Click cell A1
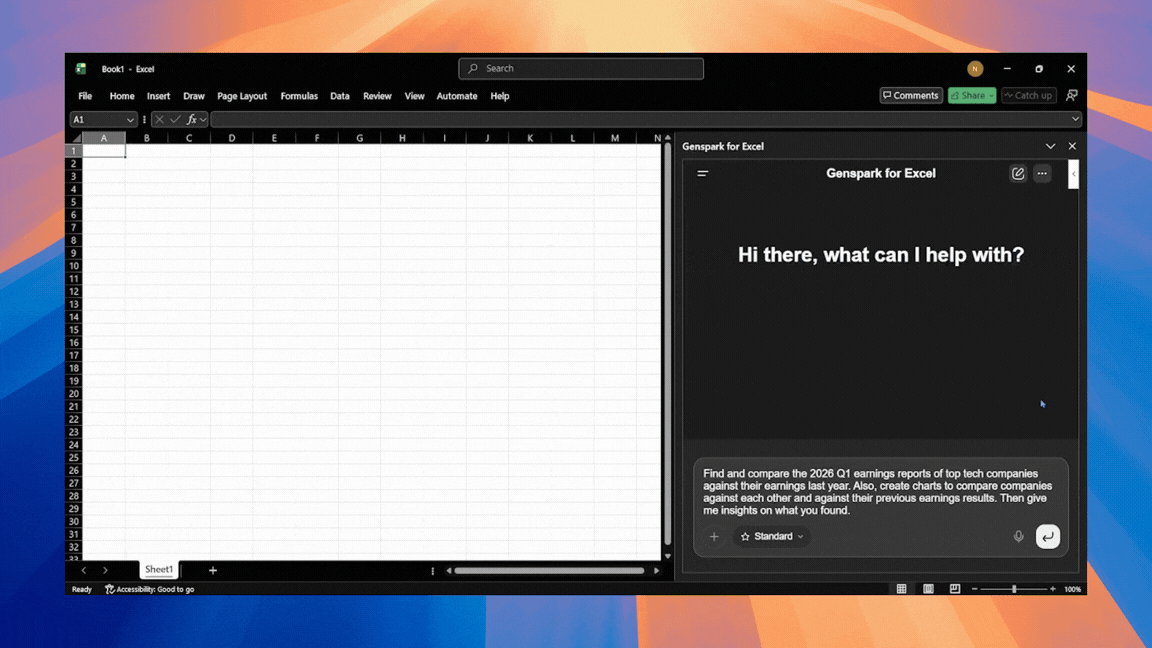 tap(104, 151)
